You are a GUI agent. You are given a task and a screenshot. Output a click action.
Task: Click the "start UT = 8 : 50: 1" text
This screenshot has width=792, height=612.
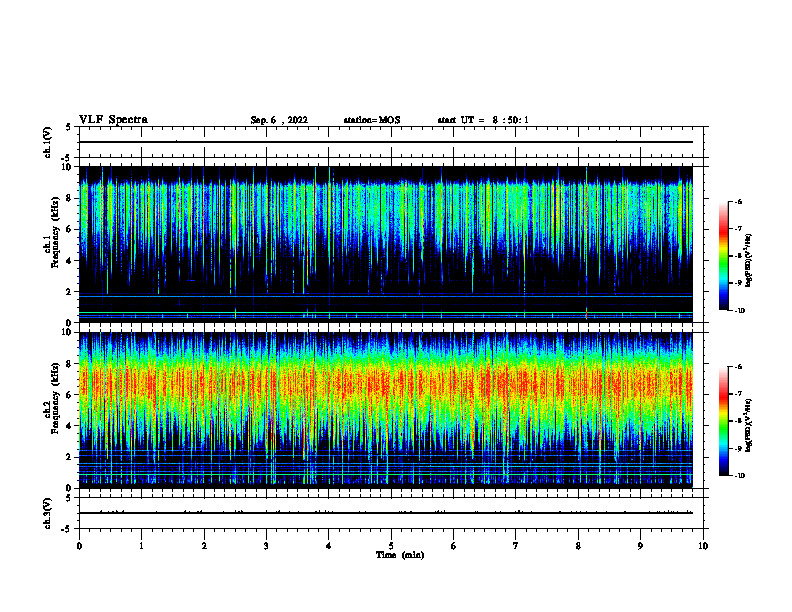[483, 120]
